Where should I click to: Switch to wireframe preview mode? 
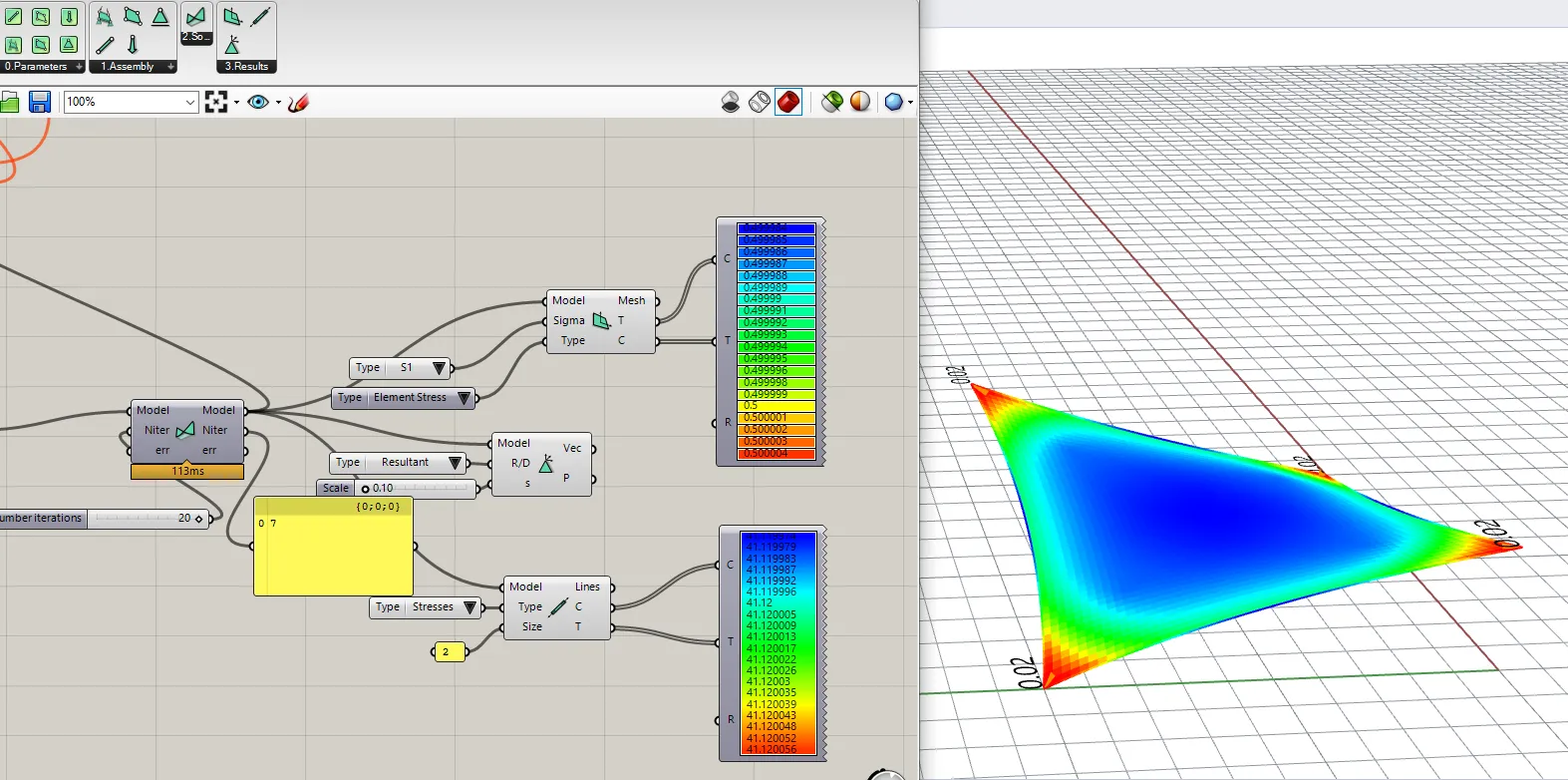pyautogui.click(x=760, y=102)
